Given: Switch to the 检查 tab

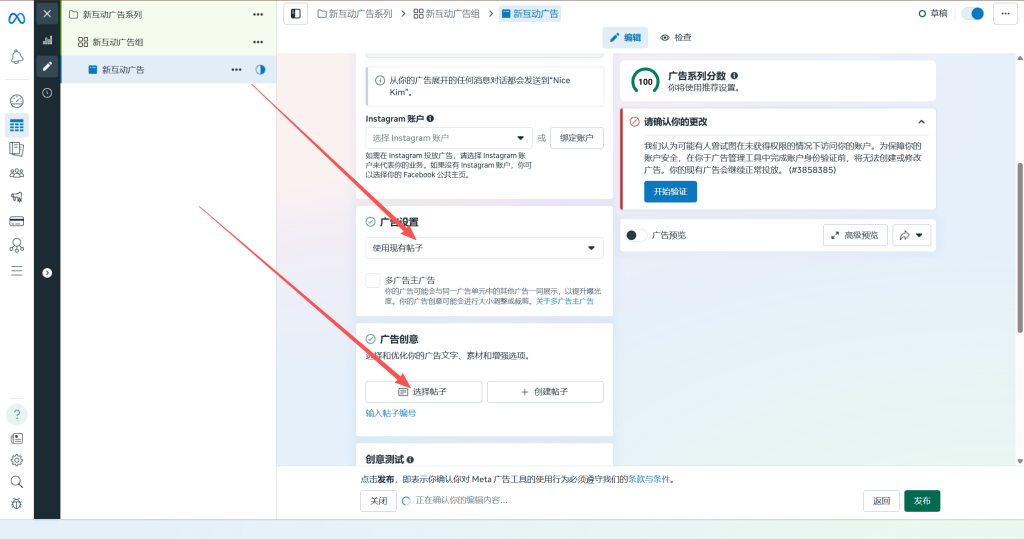Looking at the screenshot, I should [x=675, y=37].
